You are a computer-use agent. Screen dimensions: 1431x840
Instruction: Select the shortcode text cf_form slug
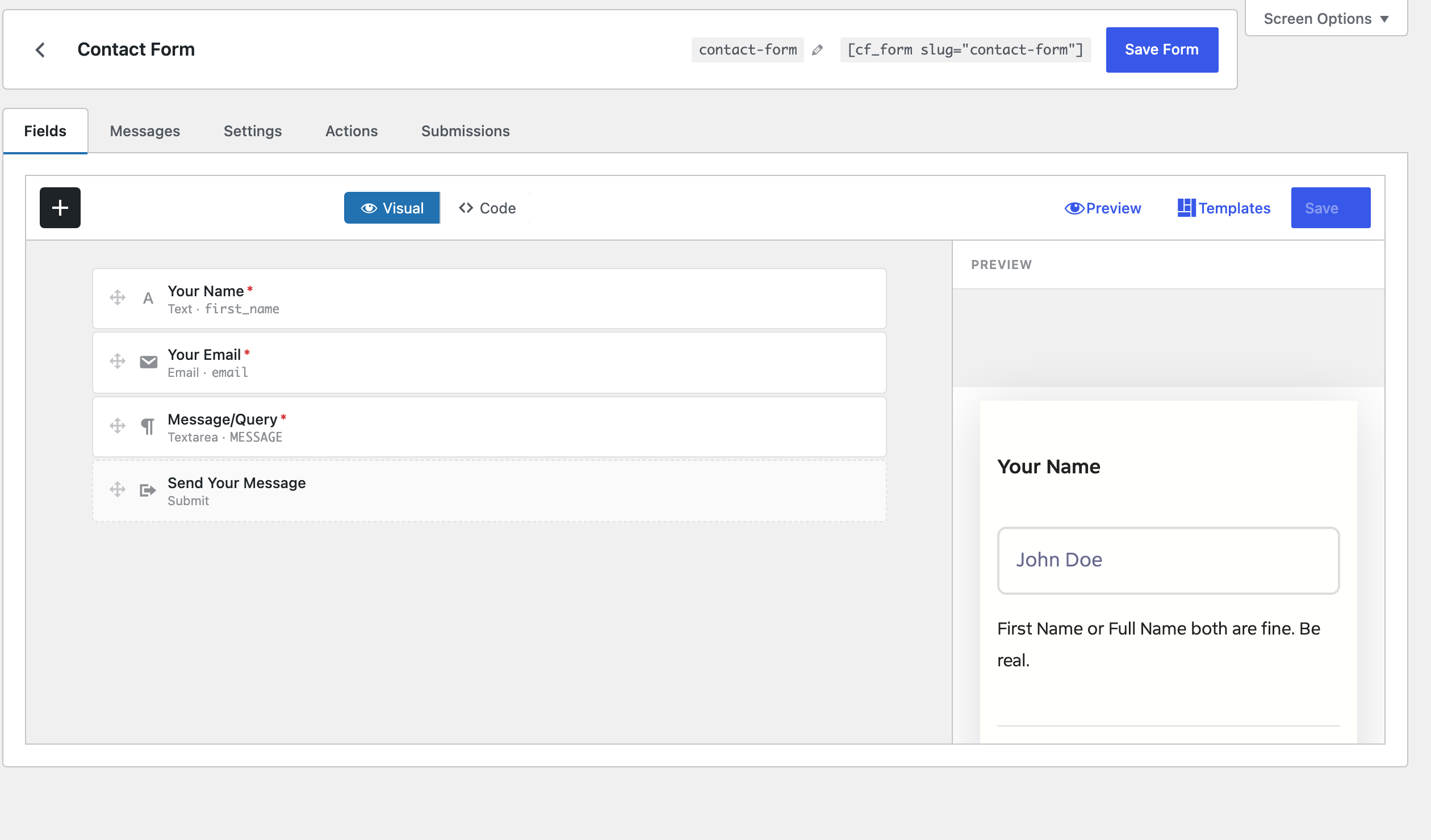(965, 50)
